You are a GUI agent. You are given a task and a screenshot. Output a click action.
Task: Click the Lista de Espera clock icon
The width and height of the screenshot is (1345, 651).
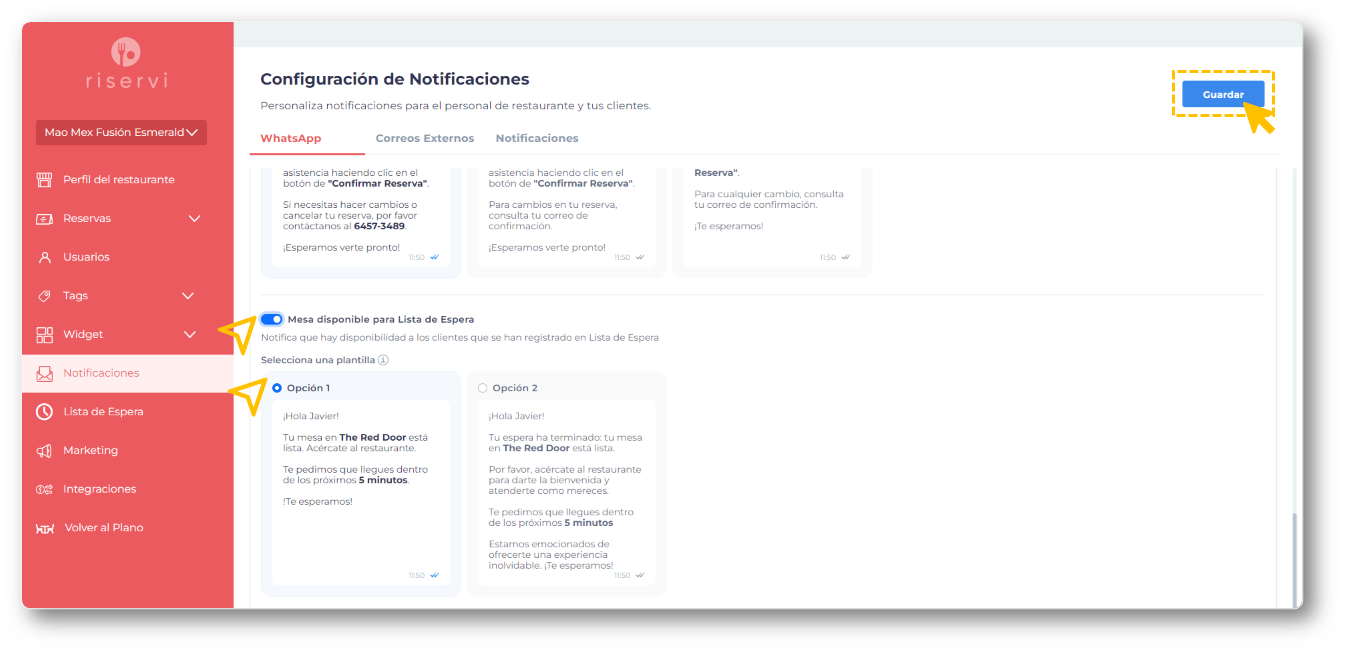tap(44, 412)
